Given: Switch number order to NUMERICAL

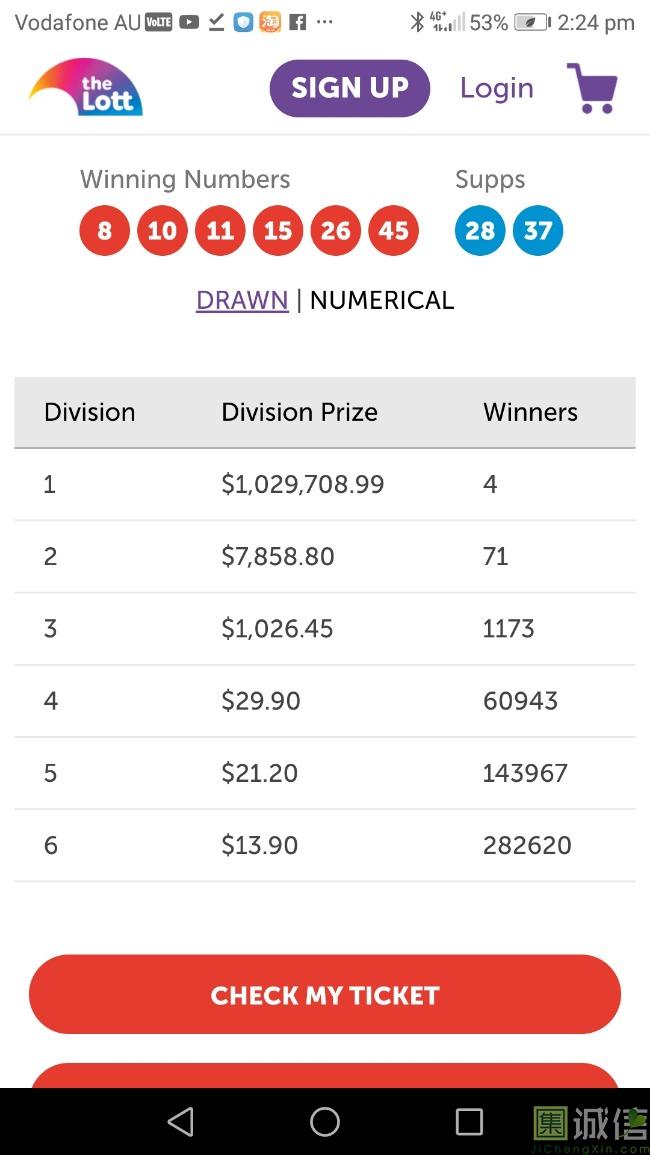Looking at the screenshot, I should click(x=382, y=300).
